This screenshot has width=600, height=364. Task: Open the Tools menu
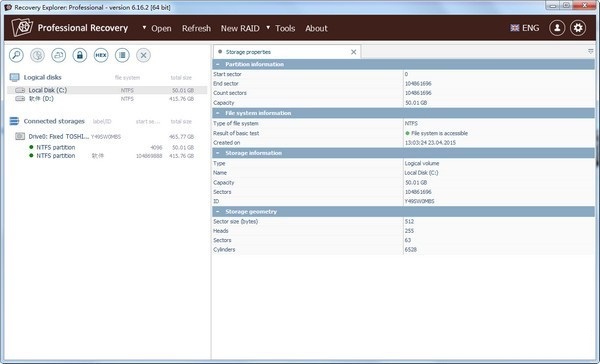(x=285, y=28)
